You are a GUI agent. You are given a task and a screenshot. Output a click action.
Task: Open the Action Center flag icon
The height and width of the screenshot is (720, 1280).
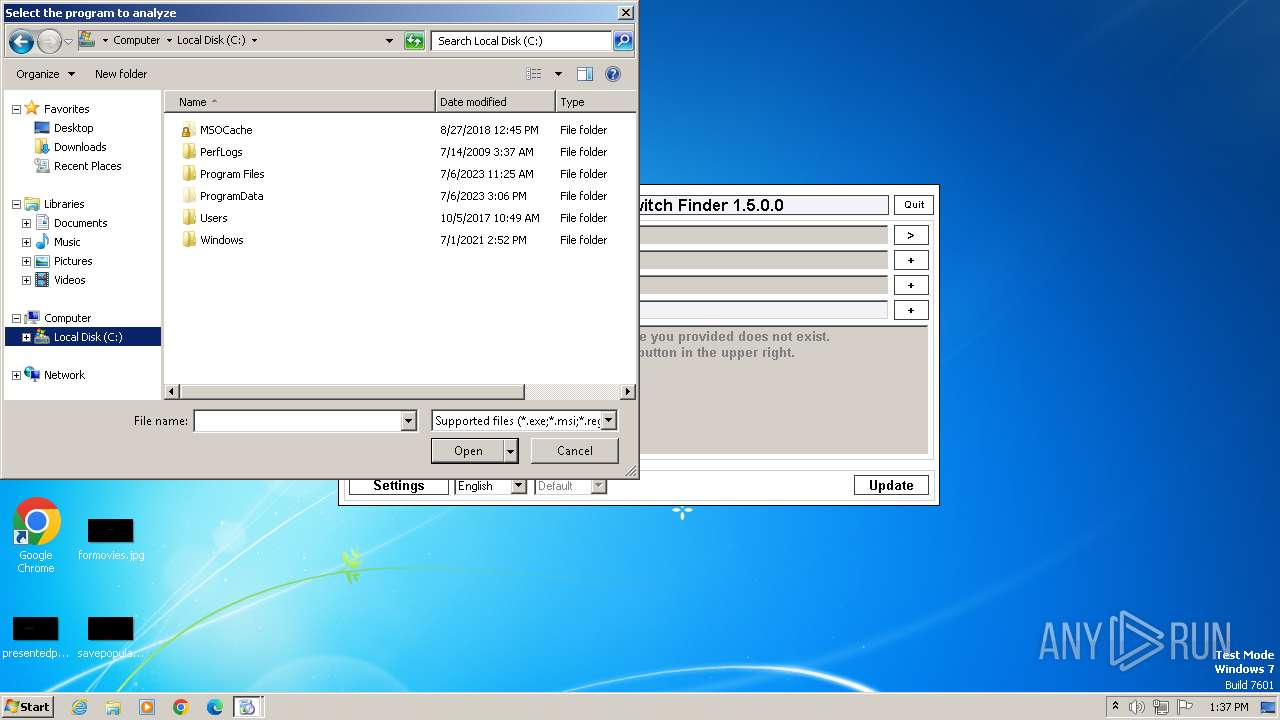coord(1186,707)
